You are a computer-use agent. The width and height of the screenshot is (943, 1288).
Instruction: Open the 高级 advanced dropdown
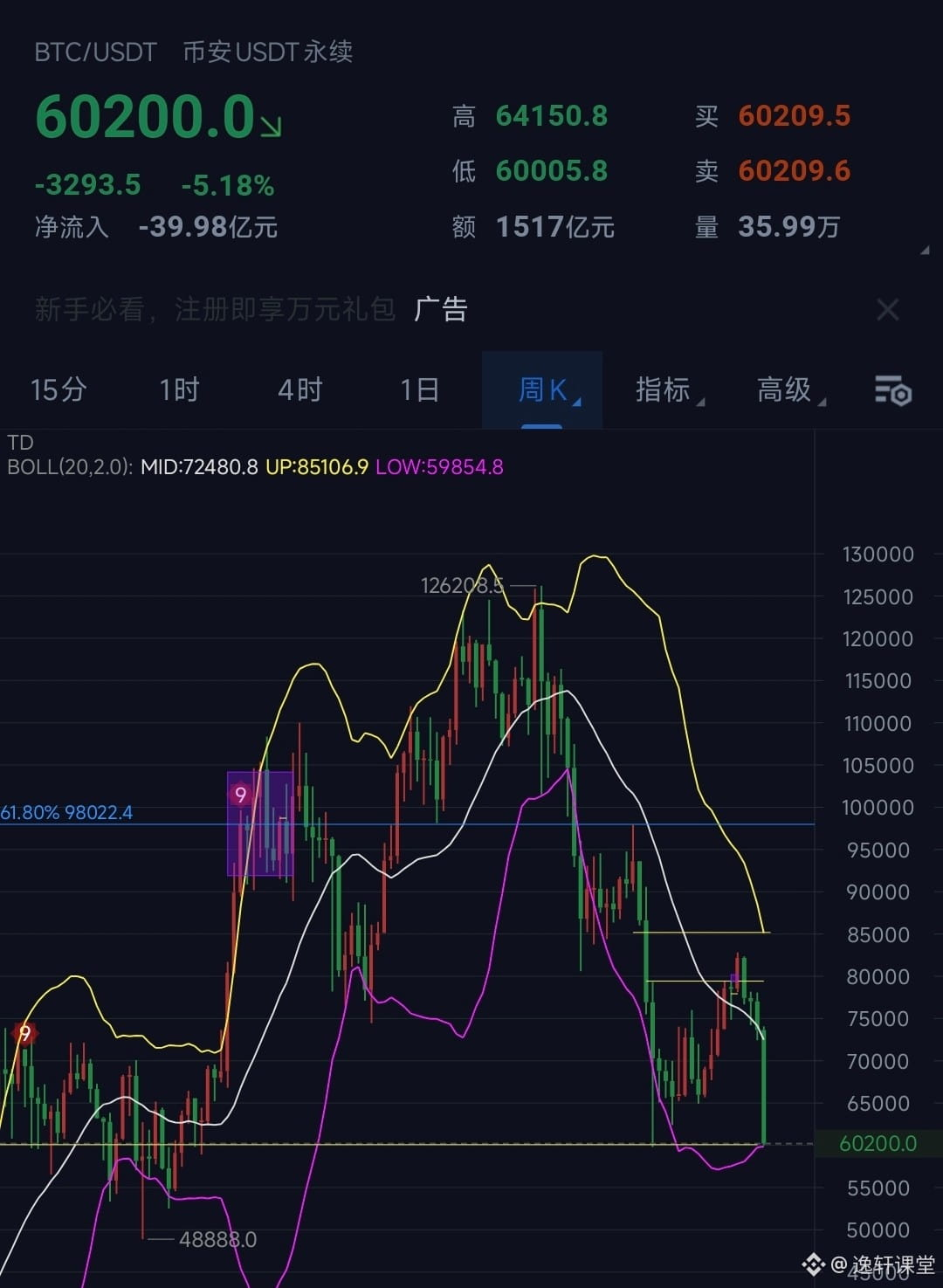click(x=790, y=389)
